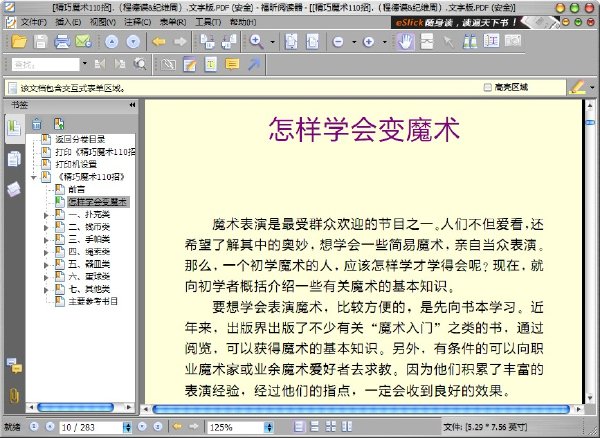
Task: Click the binoculars search icon
Action: coord(470,41)
